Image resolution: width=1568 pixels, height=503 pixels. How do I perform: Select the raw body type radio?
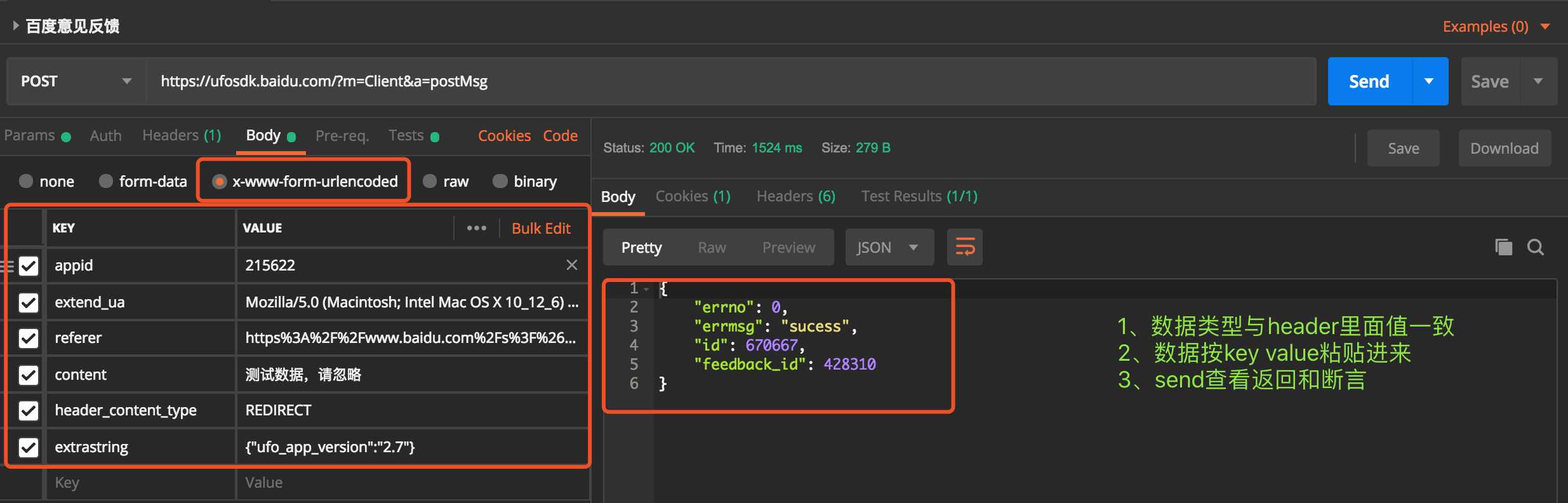click(x=430, y=181)
